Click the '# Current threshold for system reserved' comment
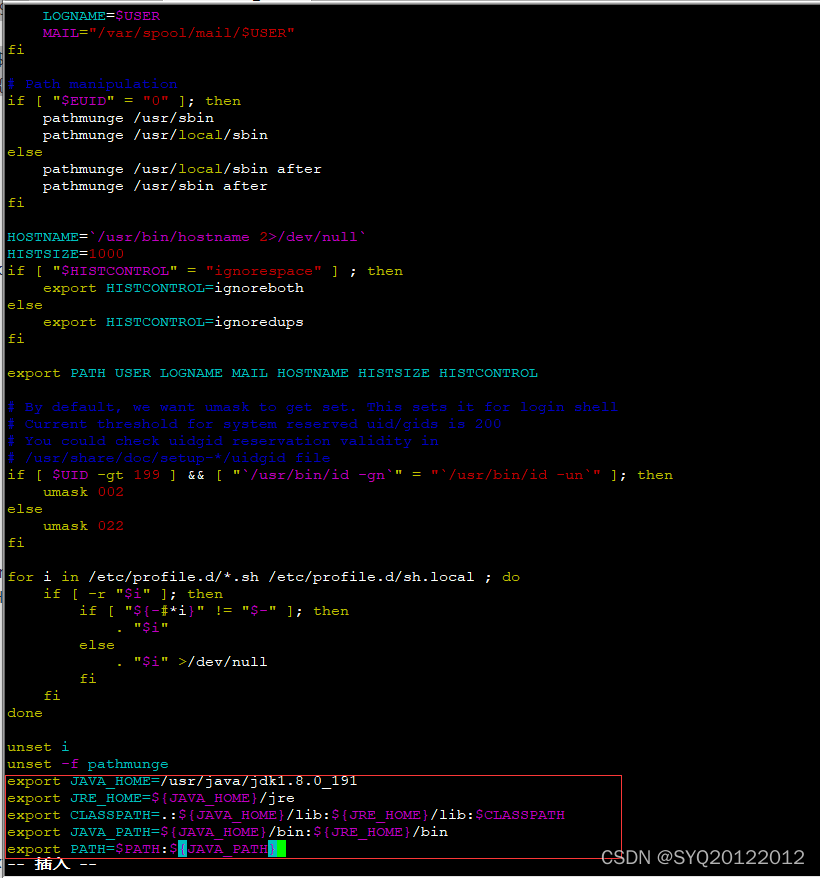Viewport: 820px width, 878px height. click(x=254, y=424)
